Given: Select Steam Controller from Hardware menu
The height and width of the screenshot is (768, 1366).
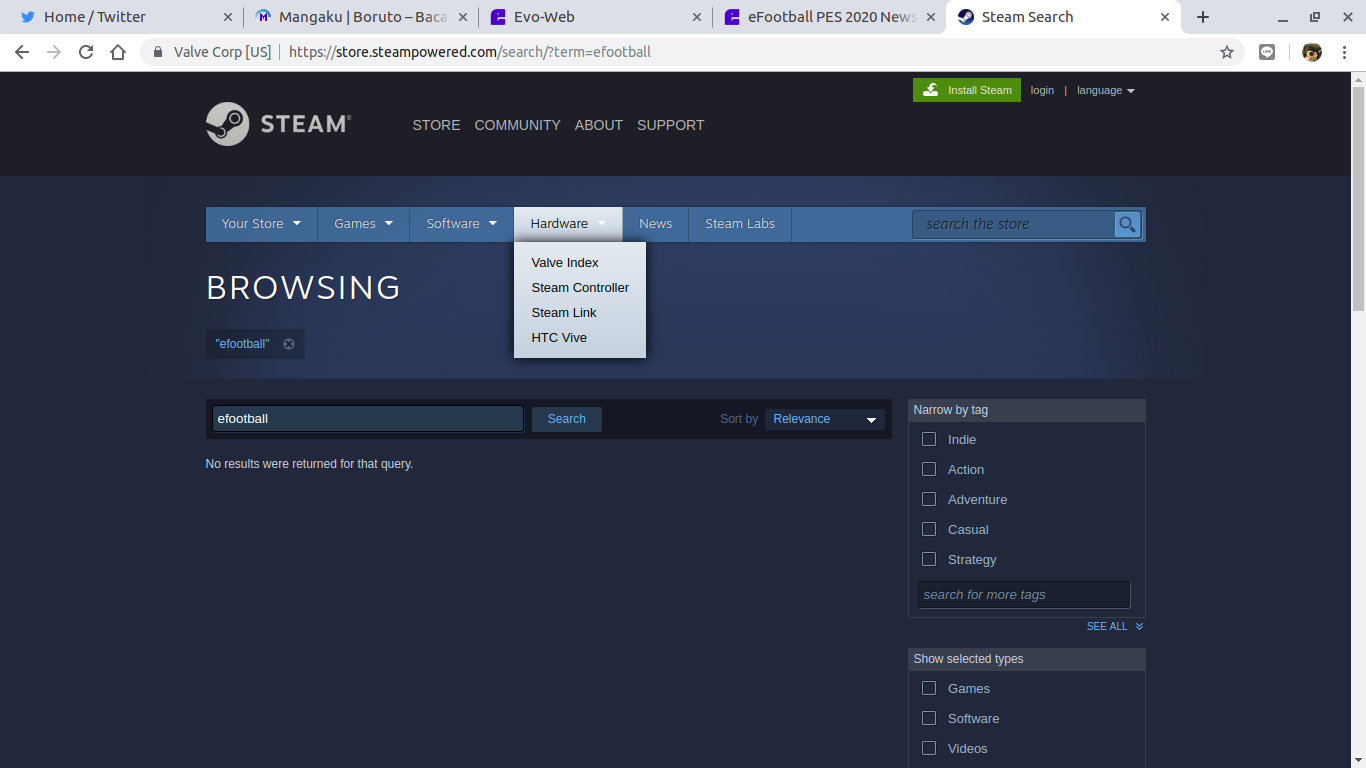Looking at the screenshot, I should pos(580,288).
